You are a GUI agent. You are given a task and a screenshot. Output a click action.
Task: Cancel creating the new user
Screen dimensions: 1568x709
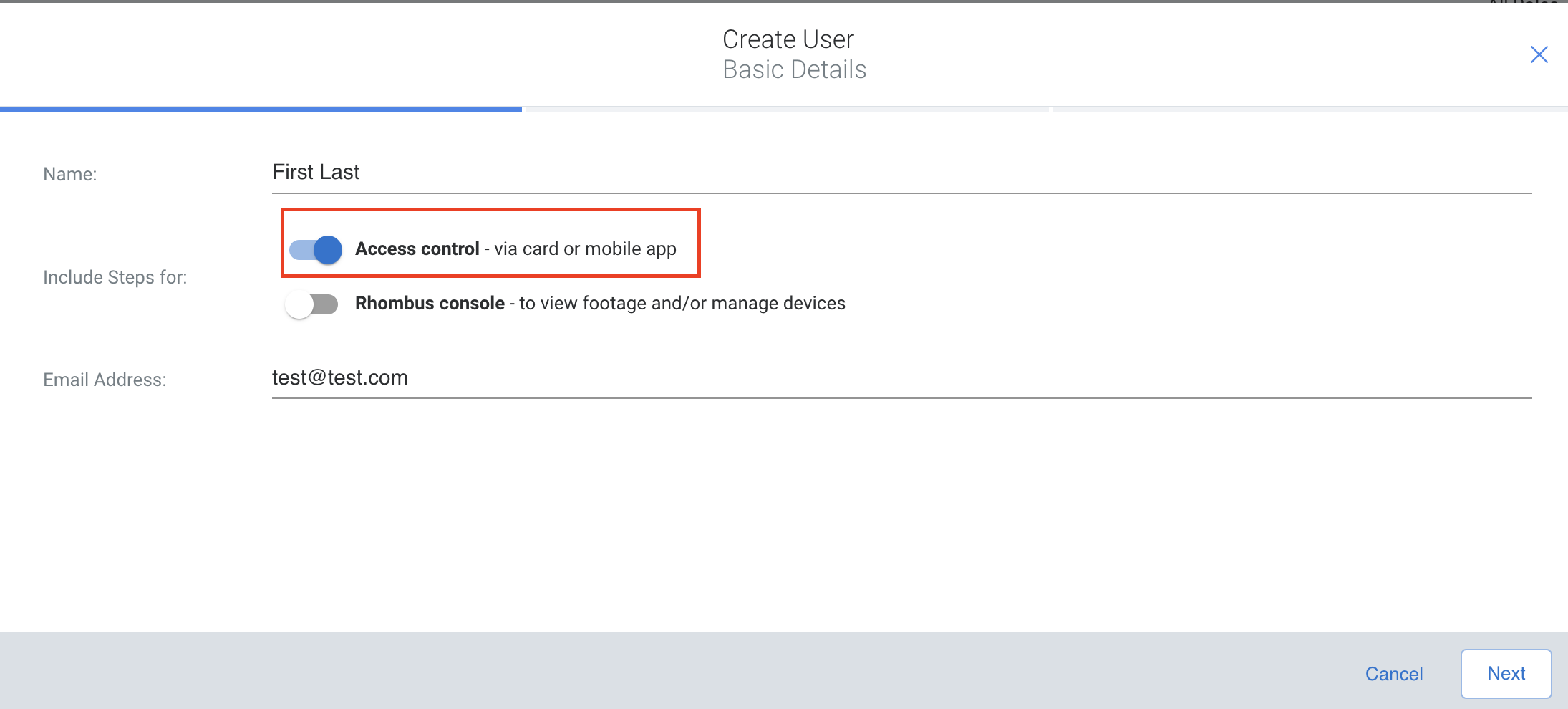(x=1394, y=673)
